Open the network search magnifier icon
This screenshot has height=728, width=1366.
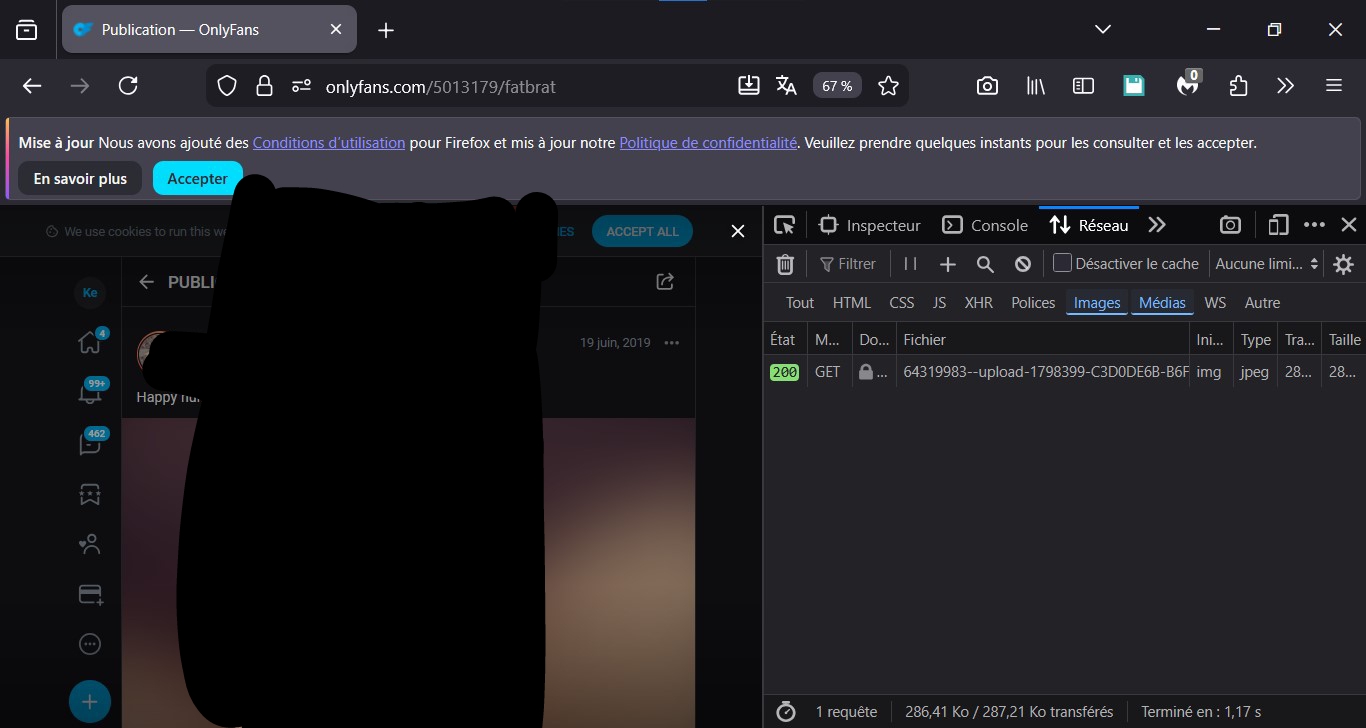(985, 264)
